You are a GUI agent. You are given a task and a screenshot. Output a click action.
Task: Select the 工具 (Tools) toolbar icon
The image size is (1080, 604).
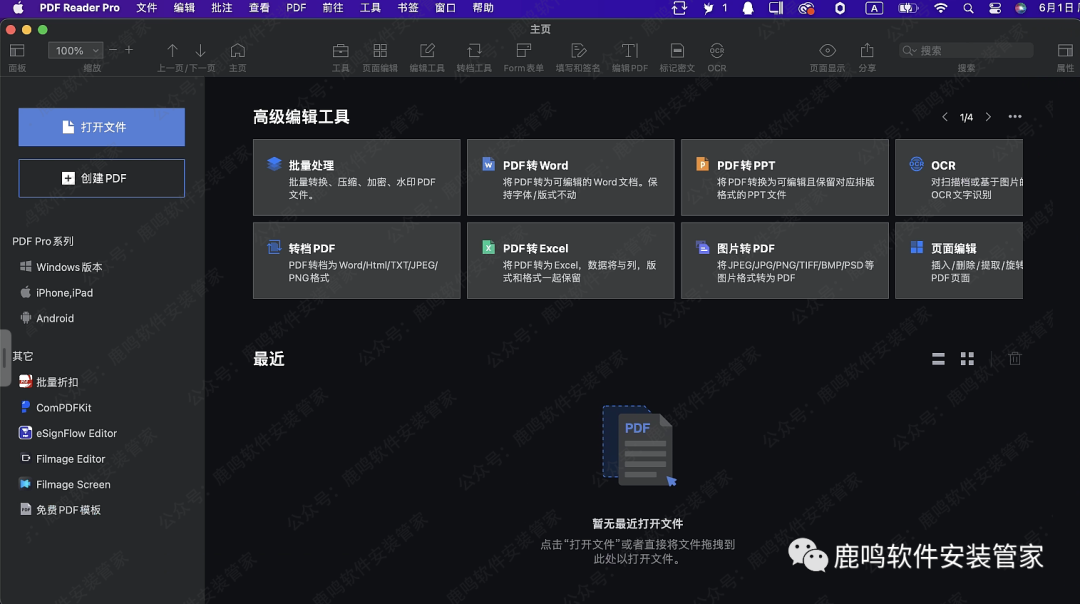340,55
